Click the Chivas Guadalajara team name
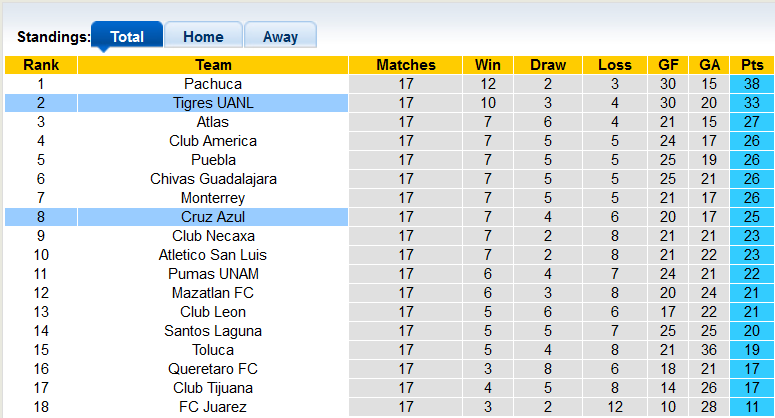This screenshot has width=775, height=418. tap(213, 179)
